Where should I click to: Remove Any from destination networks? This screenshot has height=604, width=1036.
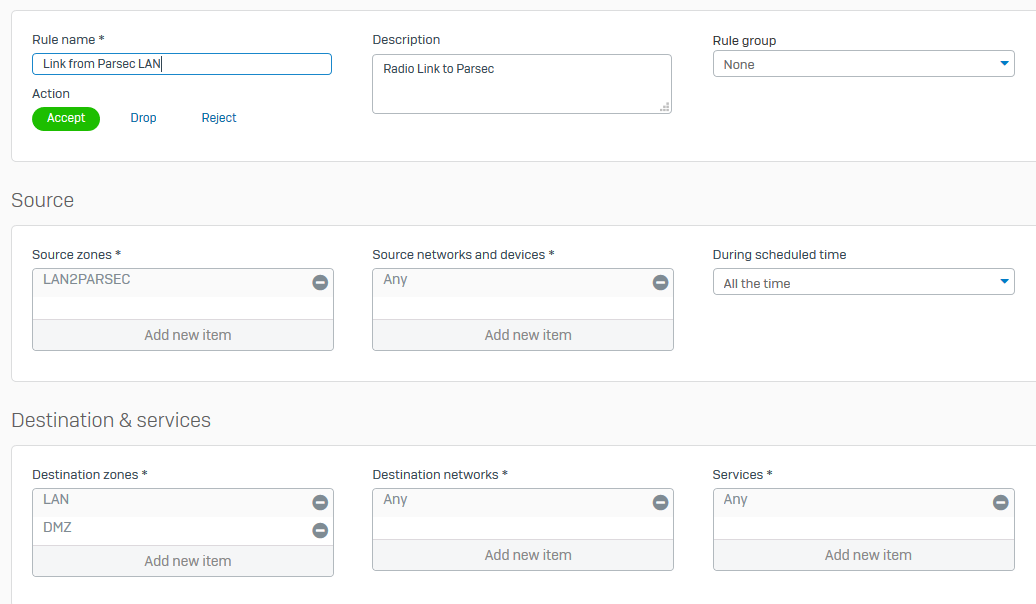(x=660, y=503)
